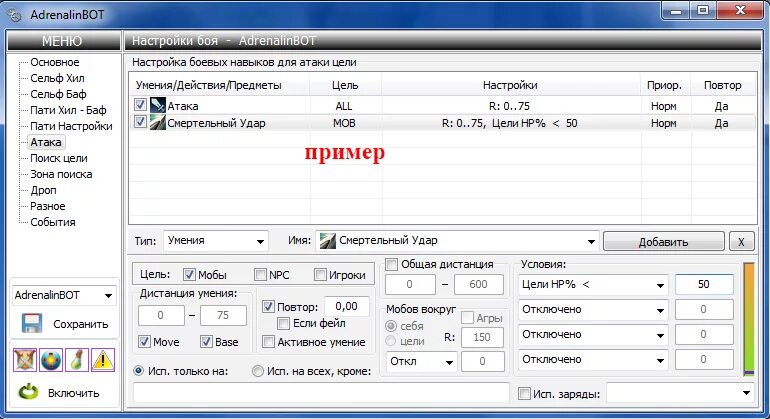
Task: Select the Исп. на всех, кроме radio button
Action: point(257,371)
